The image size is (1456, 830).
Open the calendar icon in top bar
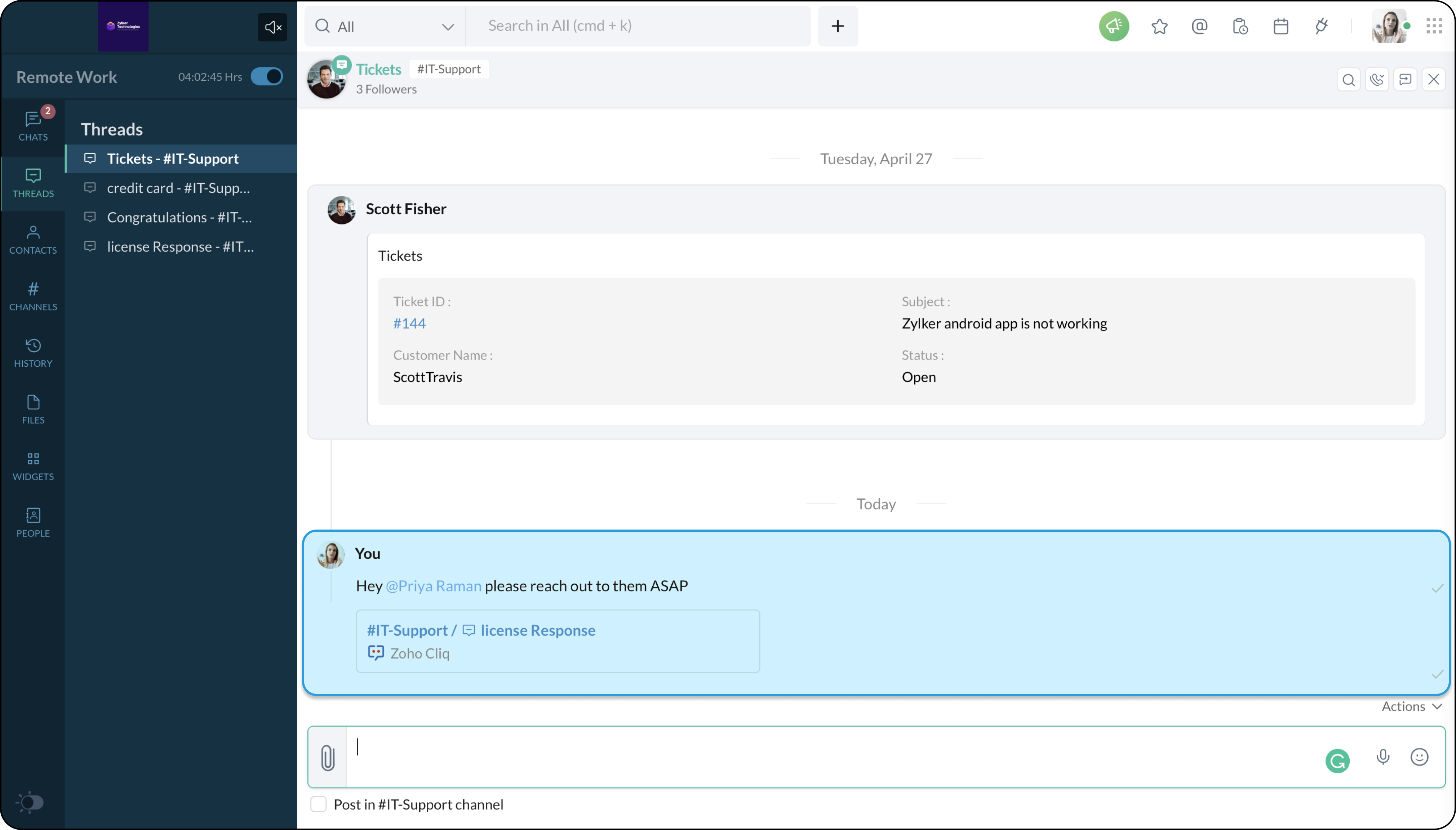coord(1280,26)
